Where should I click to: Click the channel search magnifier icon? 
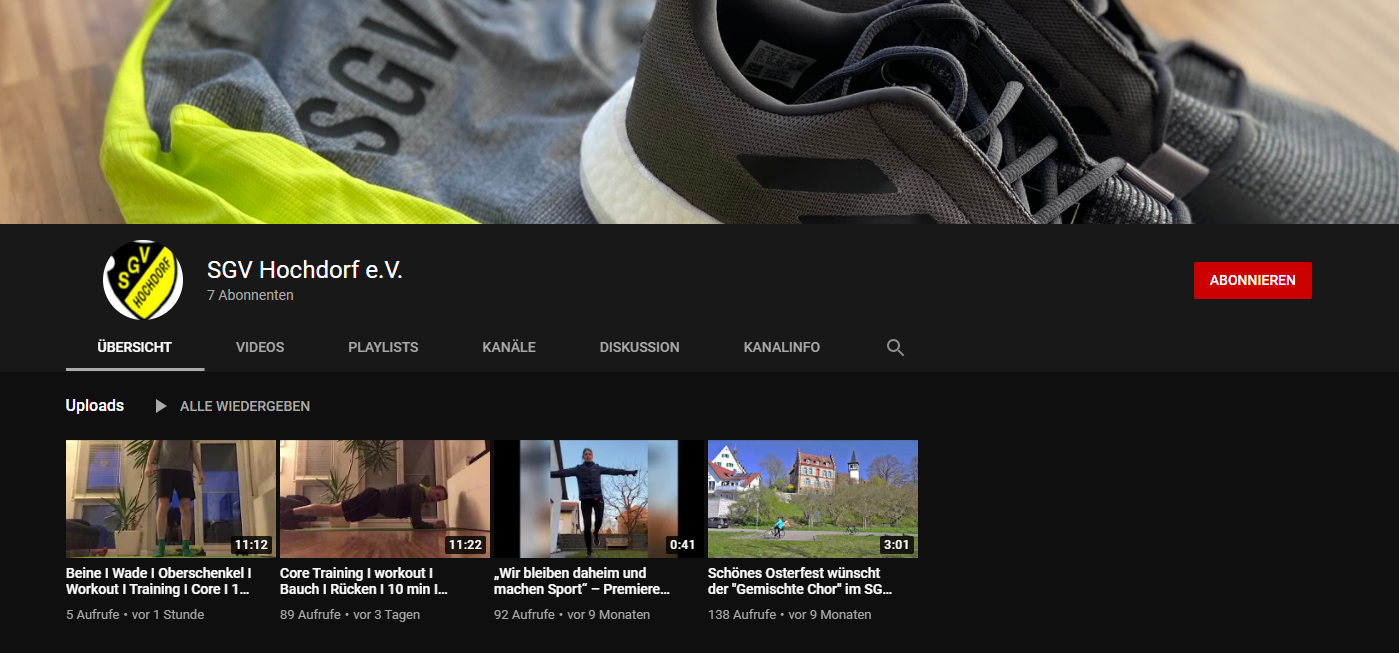[x=895, y=348]
